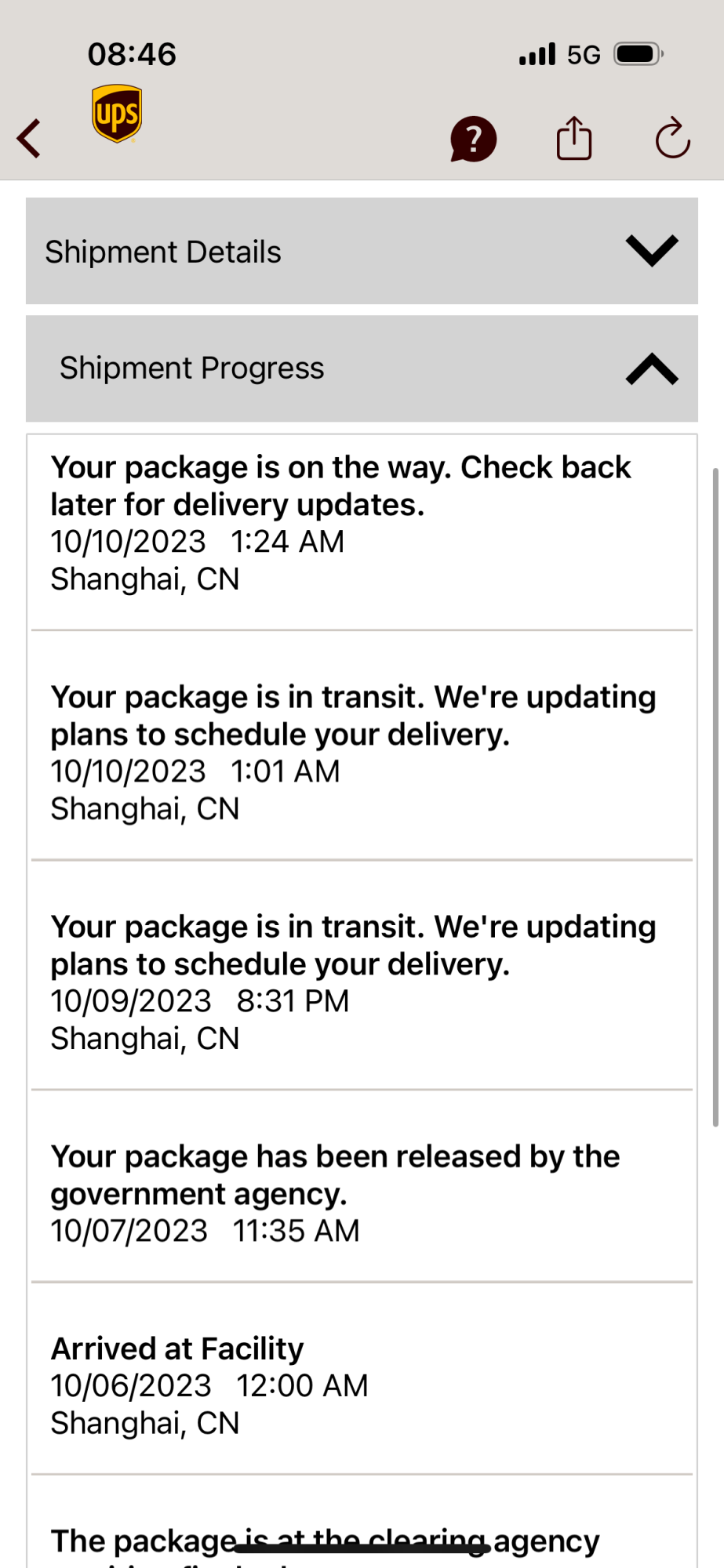Tap the vertical scrollbar on right edge
This screenshot has height=1568, width=724.
715,796
